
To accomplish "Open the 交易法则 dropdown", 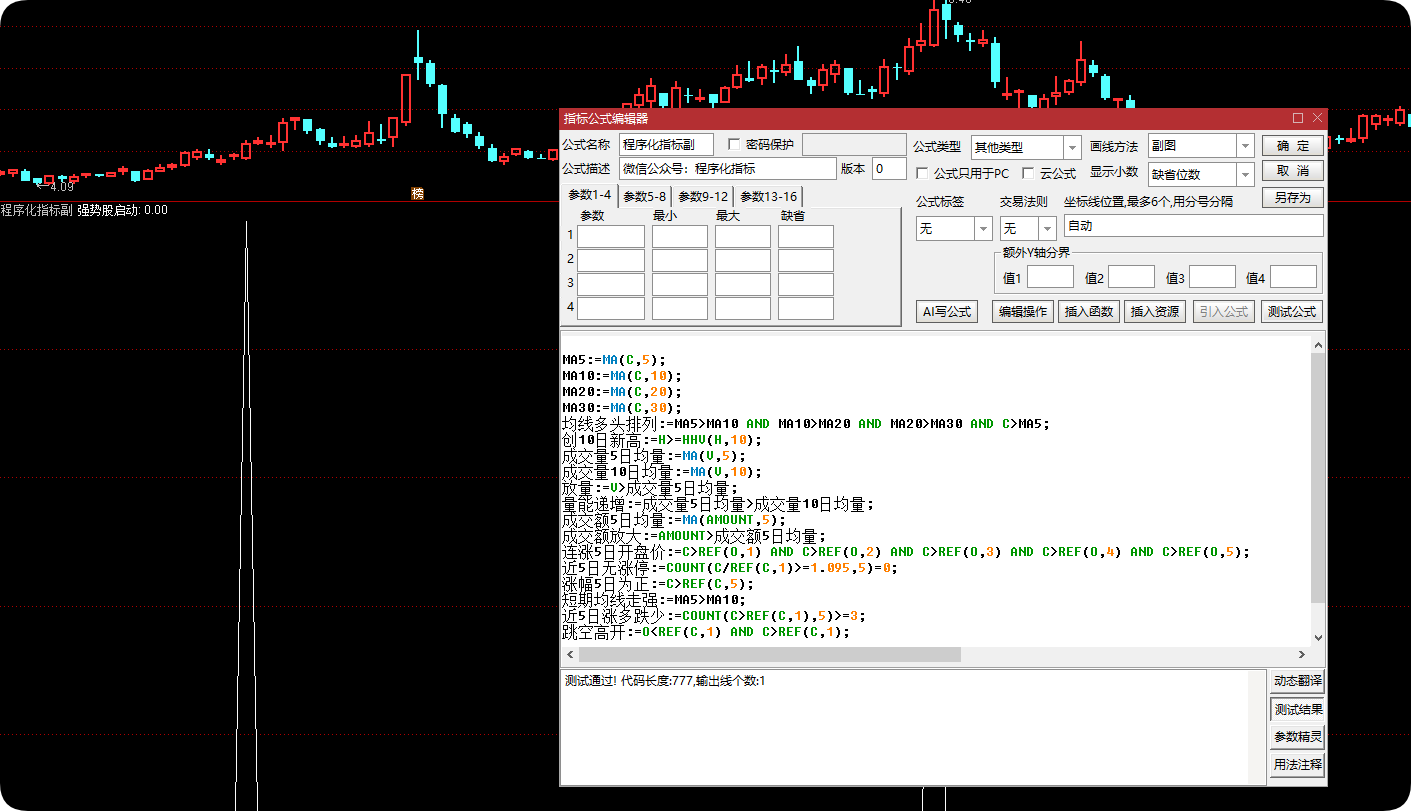I will click(x=1047, y=229).
